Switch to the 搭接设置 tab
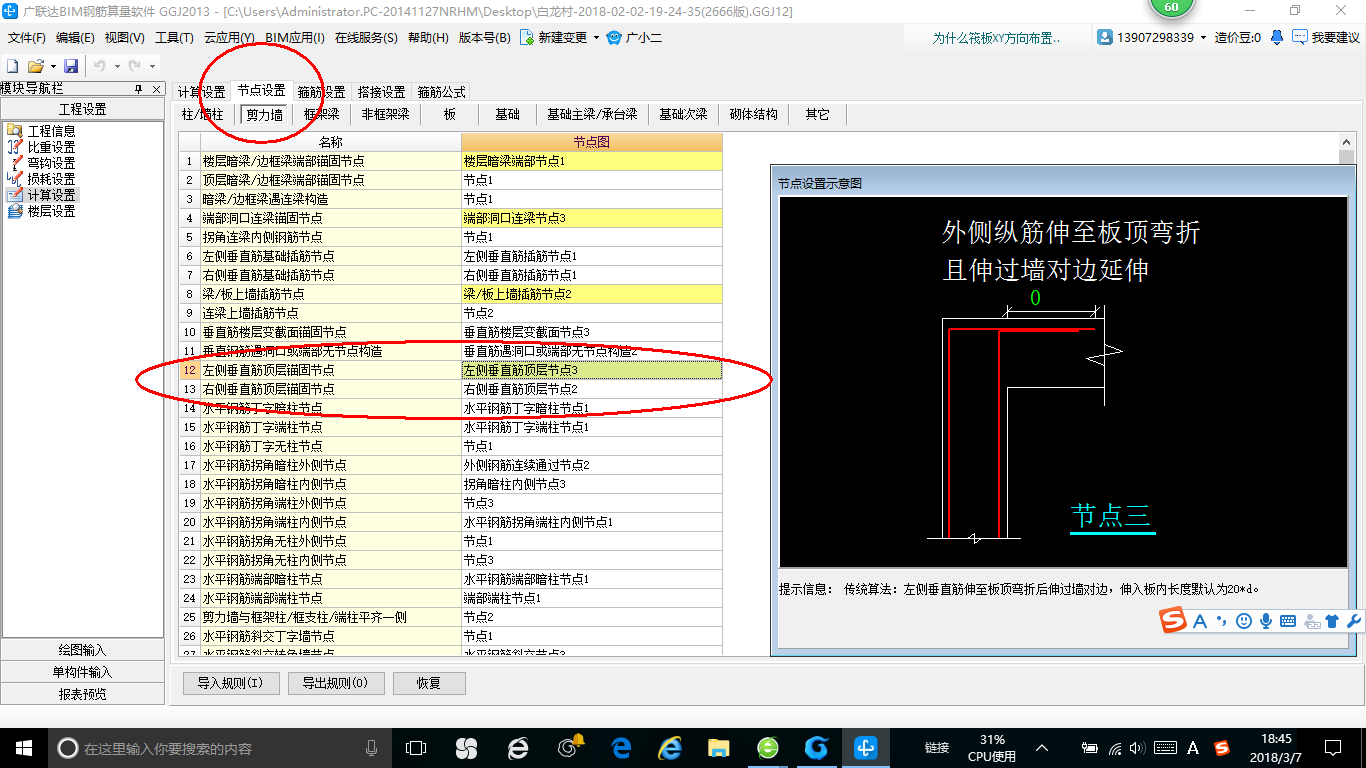1366x768 pixels. tap(381, 92)
